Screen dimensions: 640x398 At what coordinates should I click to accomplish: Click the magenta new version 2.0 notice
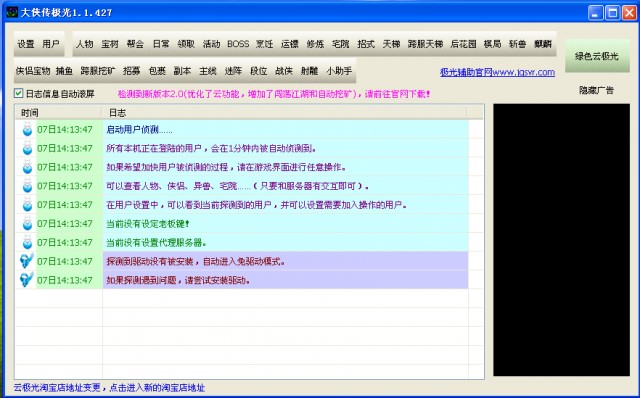click(274, 94)
